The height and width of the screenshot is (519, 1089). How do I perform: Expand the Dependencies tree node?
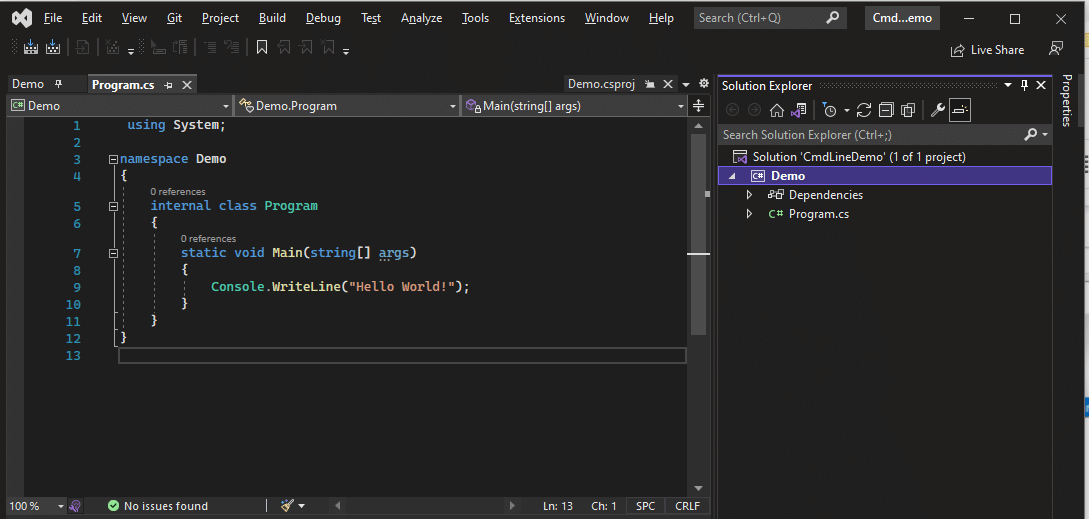click(x=749, y=195)
